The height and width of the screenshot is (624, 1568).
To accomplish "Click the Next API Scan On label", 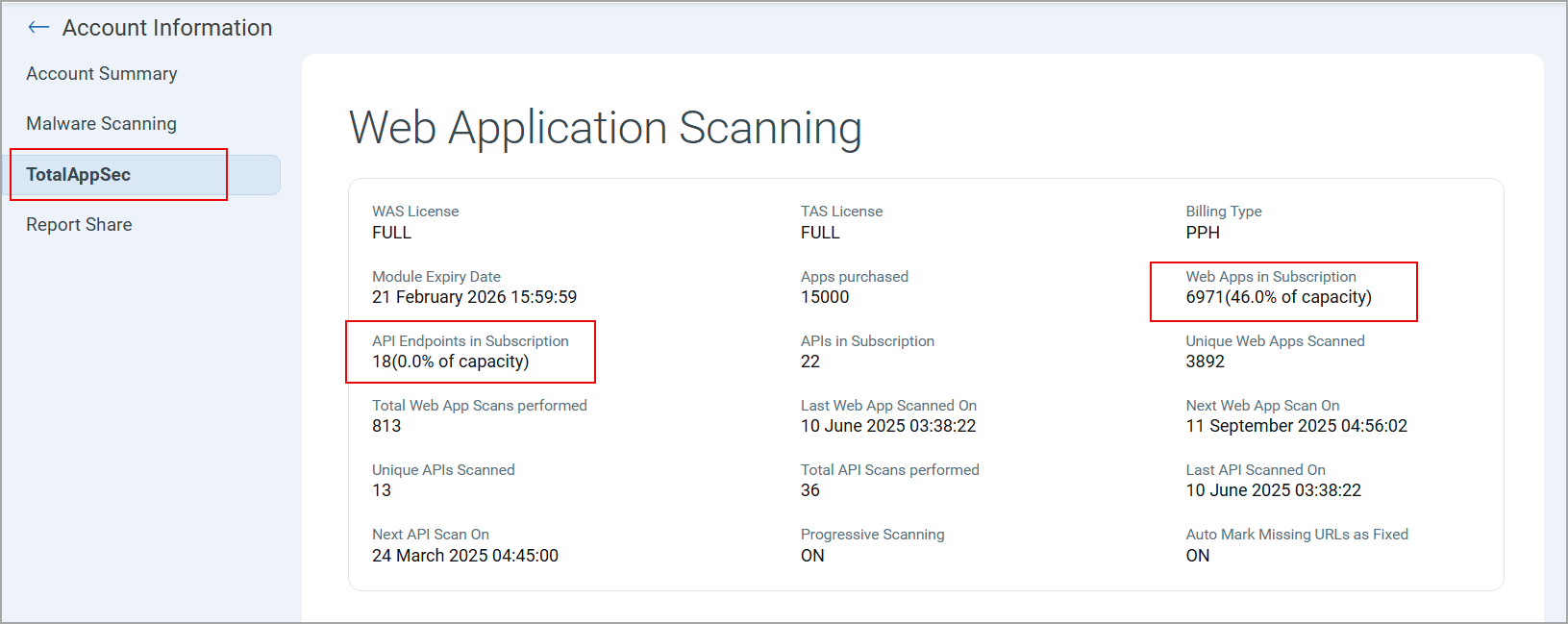I will tap(431, 535).
